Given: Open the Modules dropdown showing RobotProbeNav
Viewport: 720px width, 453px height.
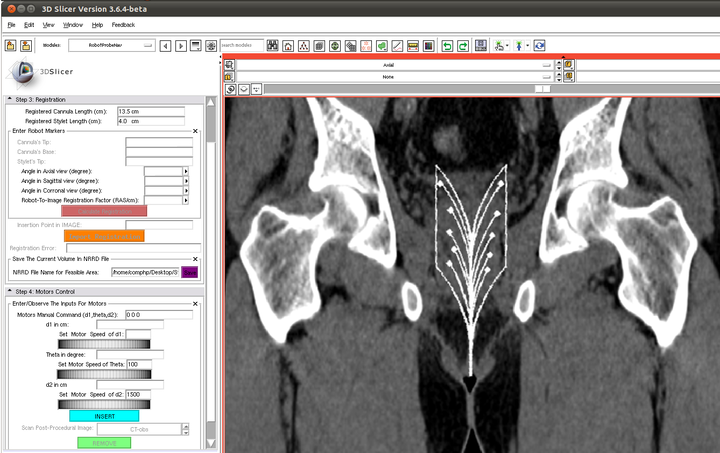Looking at the screenshot, I should click(112, 45).
